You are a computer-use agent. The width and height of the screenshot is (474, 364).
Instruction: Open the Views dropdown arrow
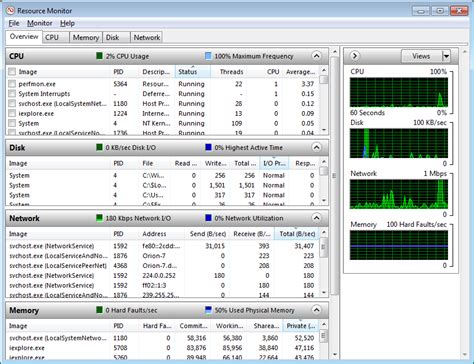446,56
